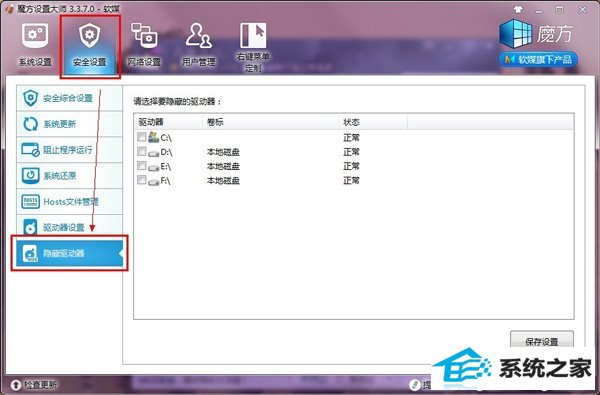Click the 保存设置 button
600x395 pixels.
pos(542,340)
